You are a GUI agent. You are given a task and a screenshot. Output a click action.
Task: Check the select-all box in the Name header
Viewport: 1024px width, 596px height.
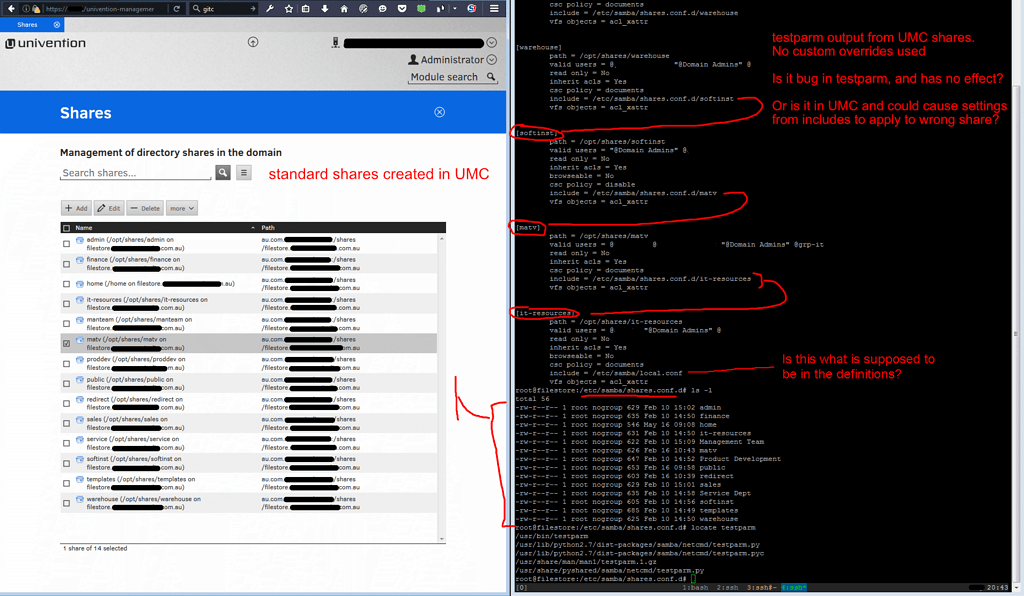(x=66, y=227)
